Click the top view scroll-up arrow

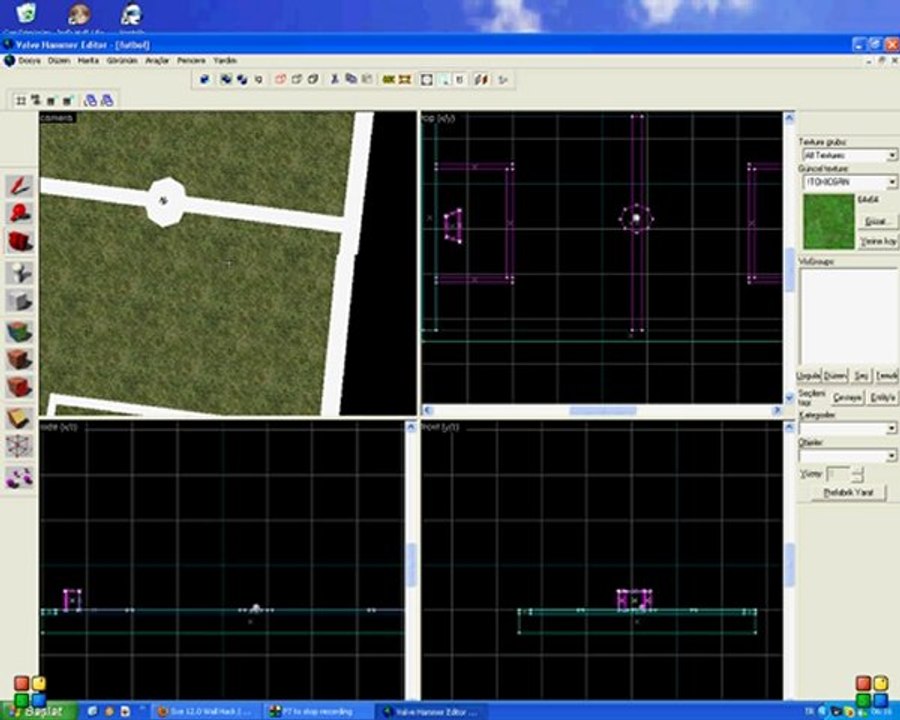click(x=789, y=118)
